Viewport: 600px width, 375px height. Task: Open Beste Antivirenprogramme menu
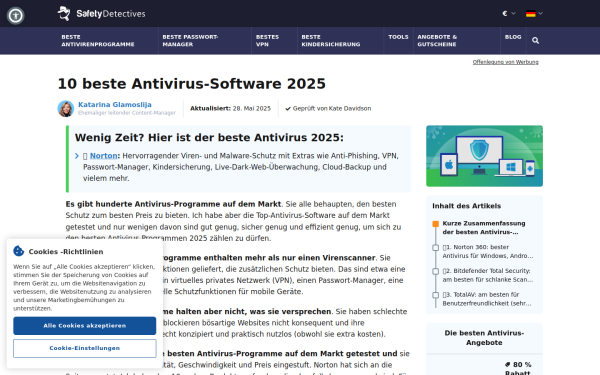tap(98, 41)
